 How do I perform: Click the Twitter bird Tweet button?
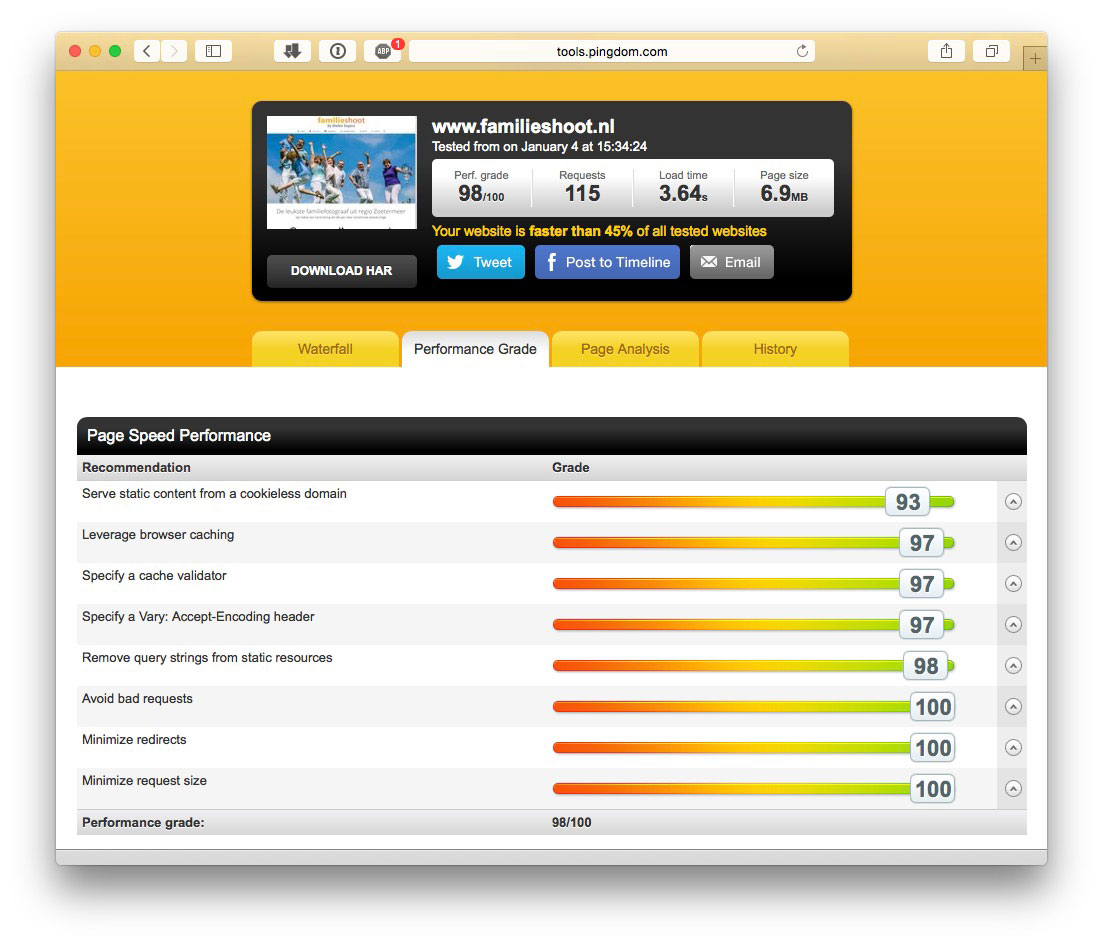[x=480, y=262]
